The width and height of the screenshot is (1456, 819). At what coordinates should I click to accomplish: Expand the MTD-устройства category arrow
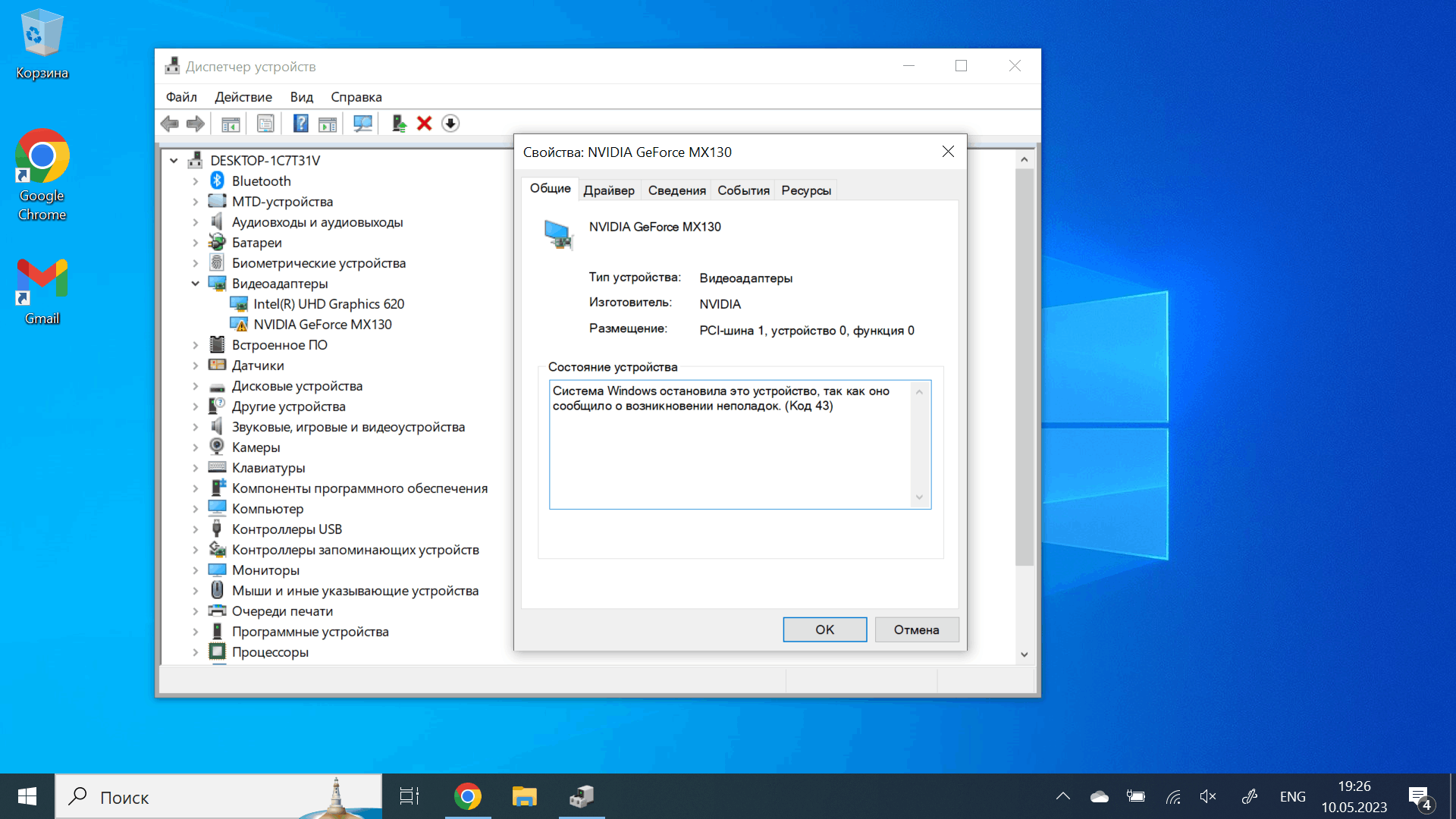coord(195,202)
